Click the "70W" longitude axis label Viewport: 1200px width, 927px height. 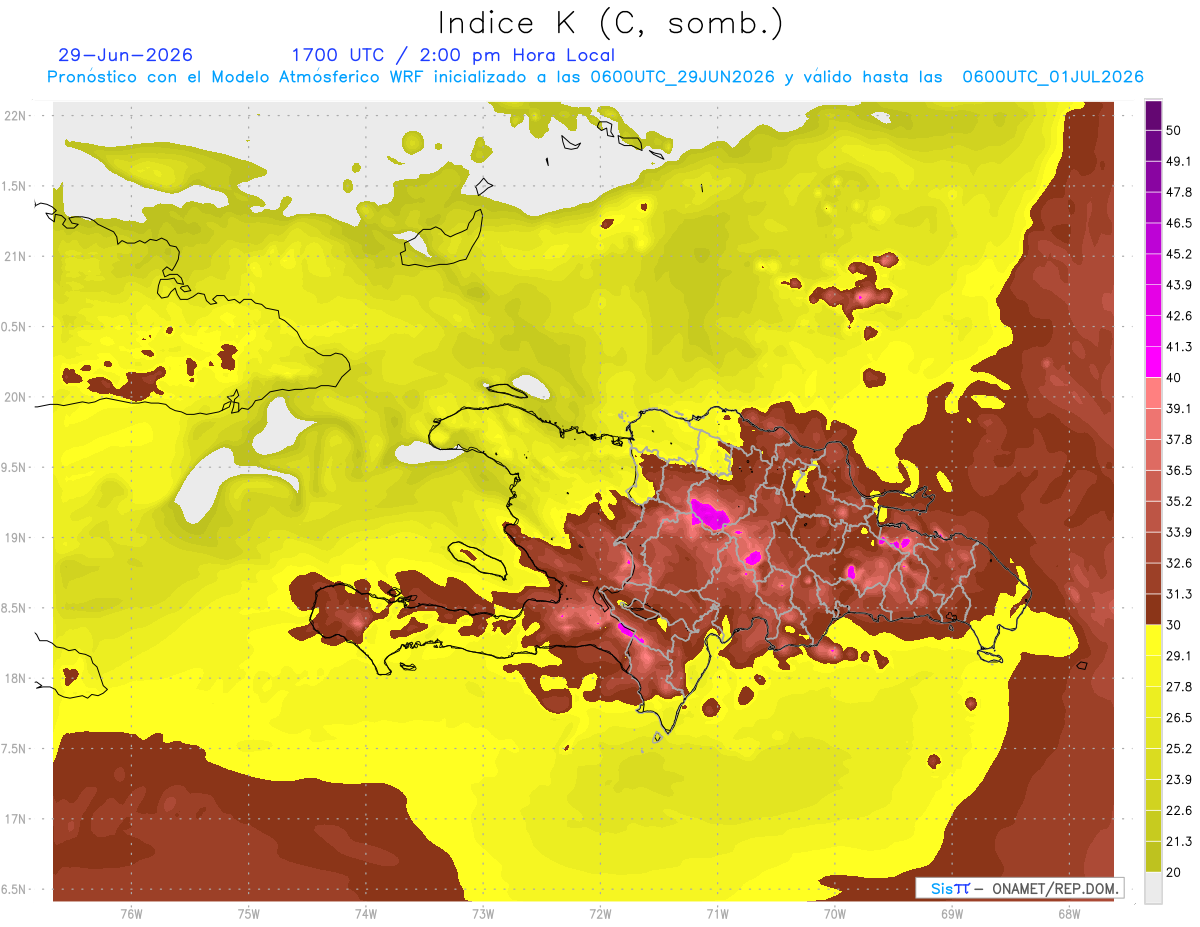[x=835, y=913]
